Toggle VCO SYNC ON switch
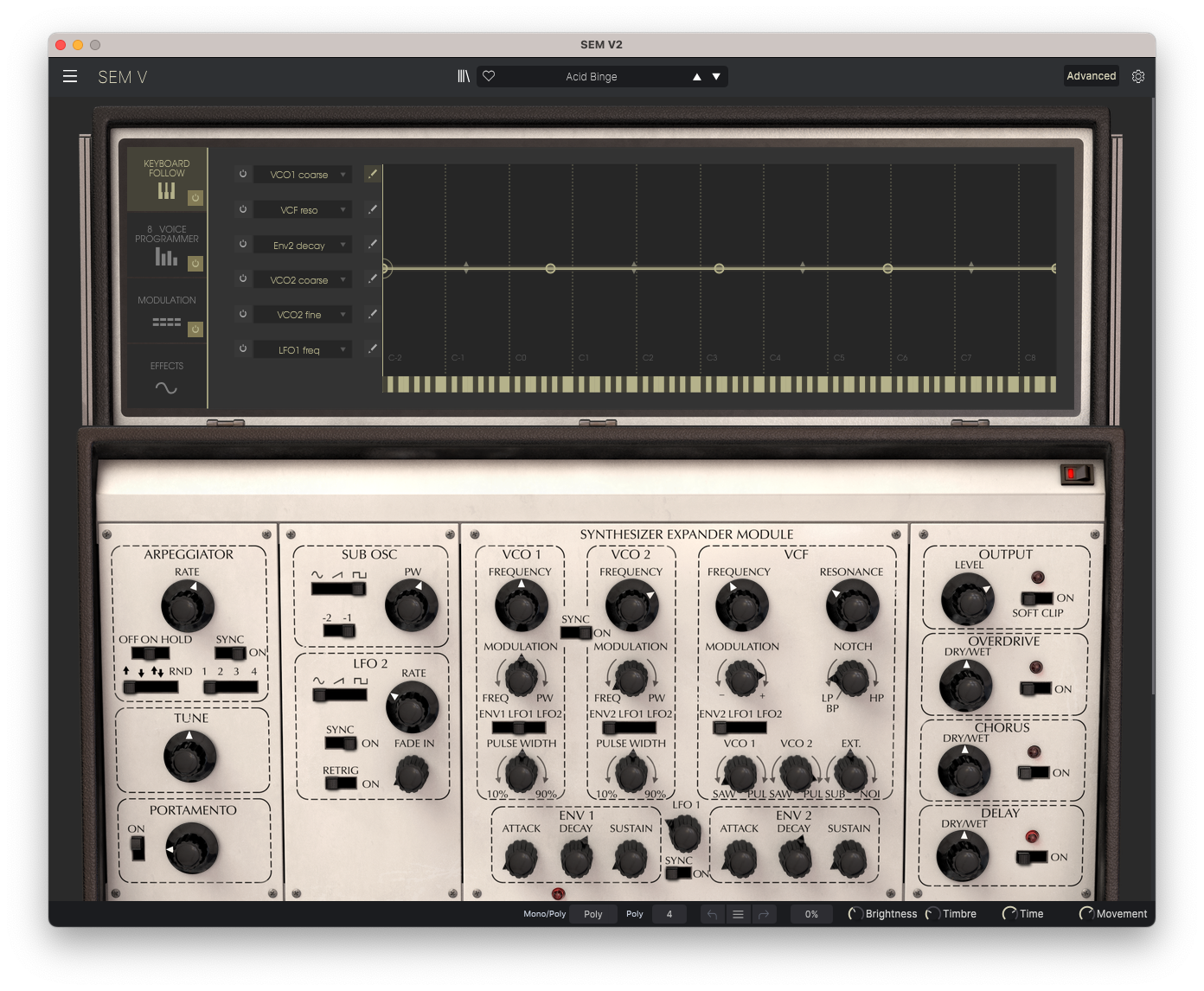Viewport: 1204px width, 991px height. (576, 633)
